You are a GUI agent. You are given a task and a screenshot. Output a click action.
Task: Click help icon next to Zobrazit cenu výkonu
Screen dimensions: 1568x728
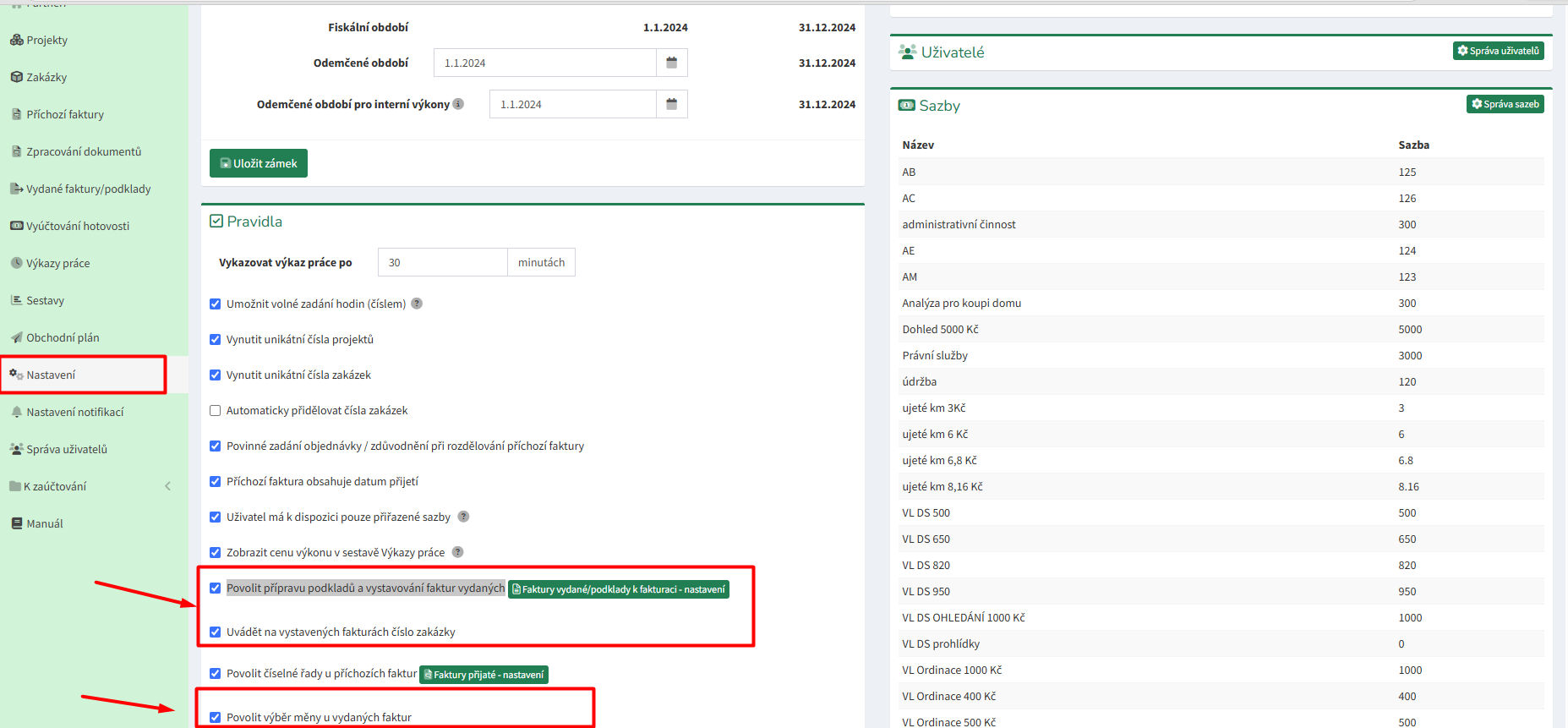[457, 552]
